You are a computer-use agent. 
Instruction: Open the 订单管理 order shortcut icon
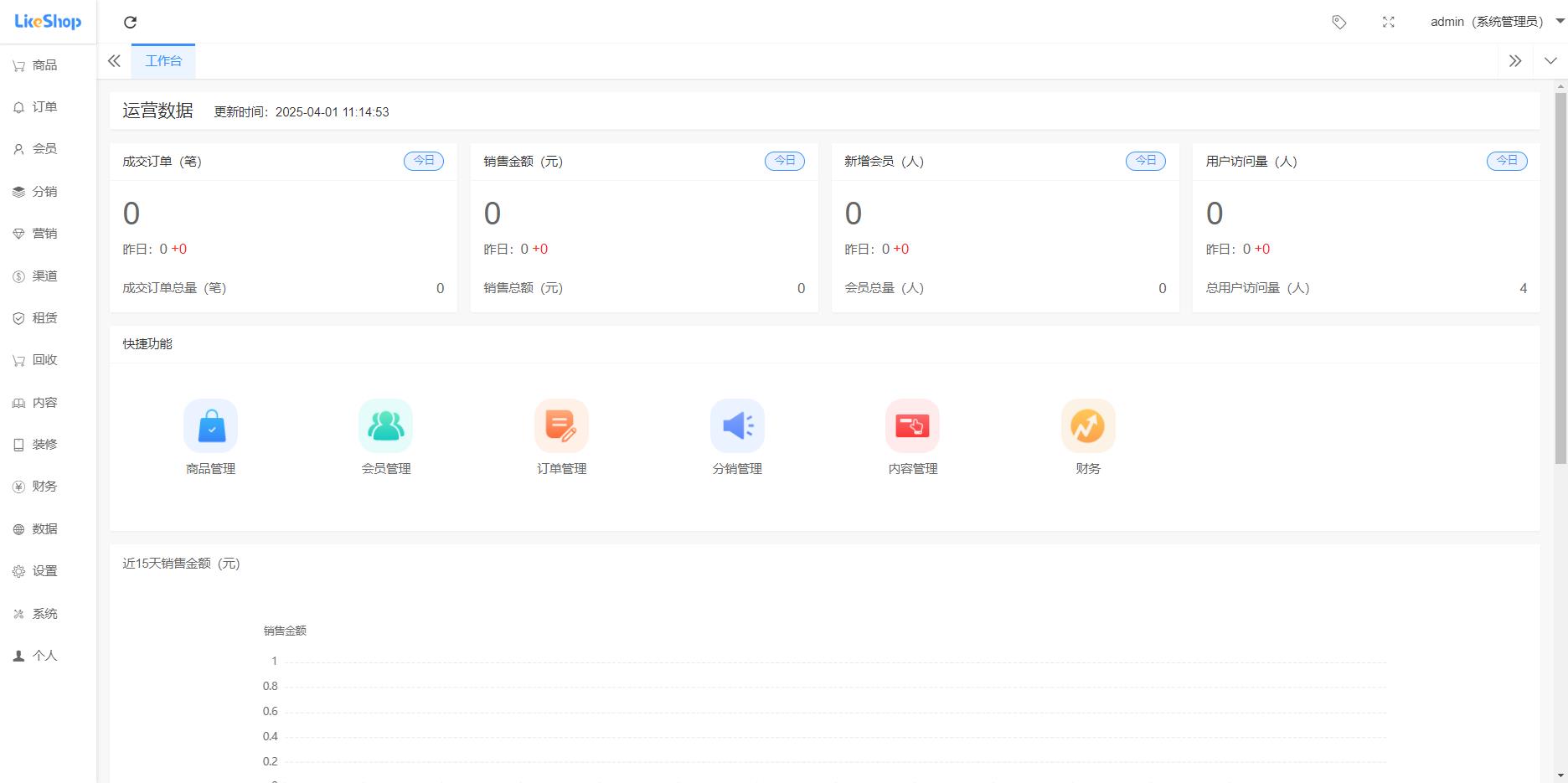[x=561, y=426]
